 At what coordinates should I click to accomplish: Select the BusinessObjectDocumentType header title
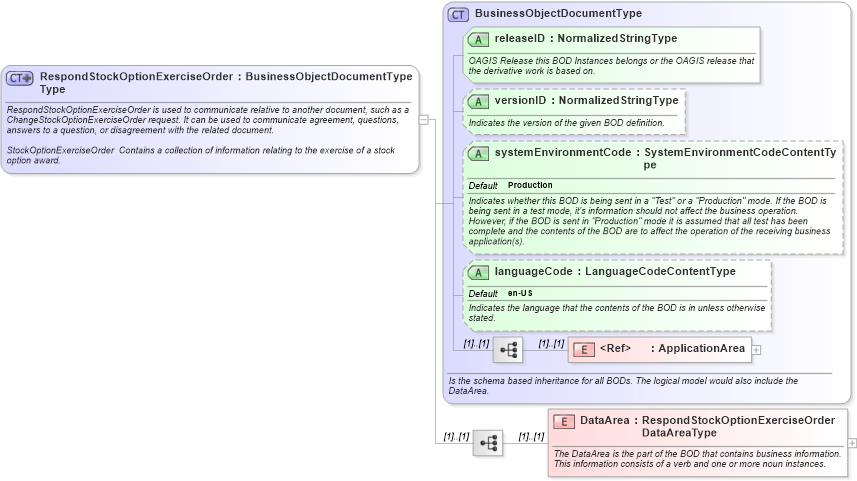coord(558,13)
